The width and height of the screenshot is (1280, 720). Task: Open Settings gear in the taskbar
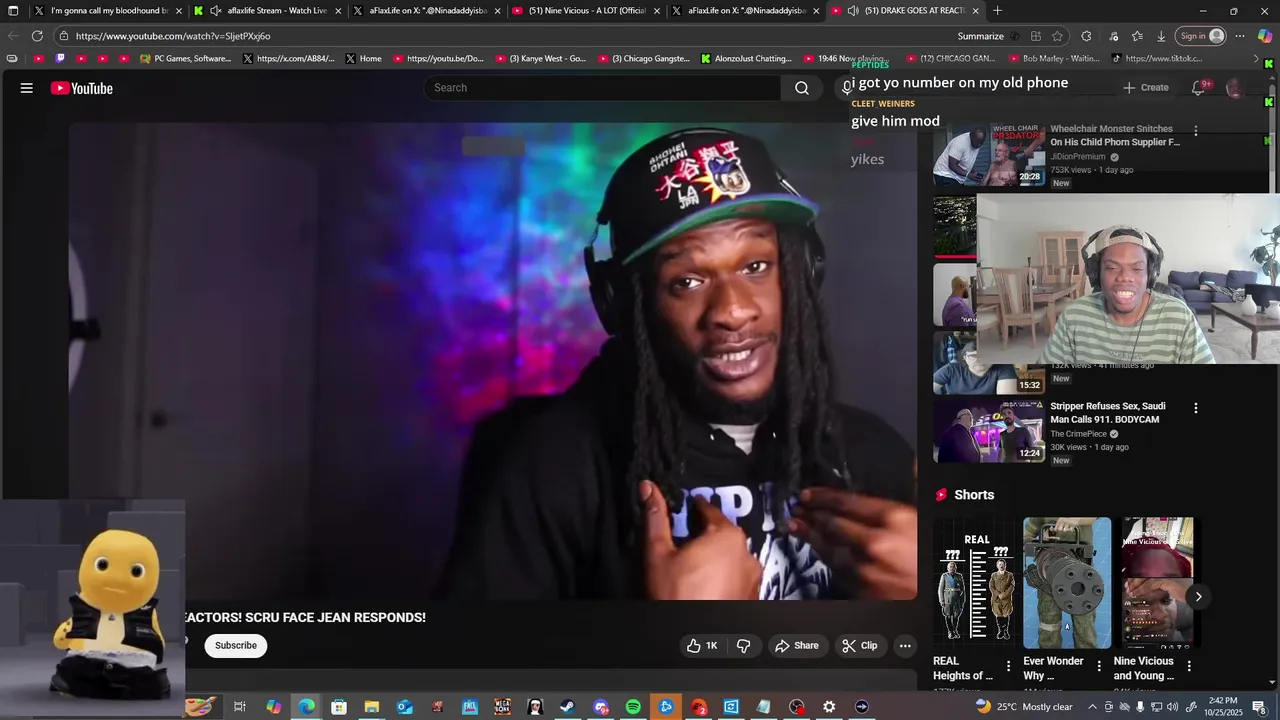click(829, 707)
